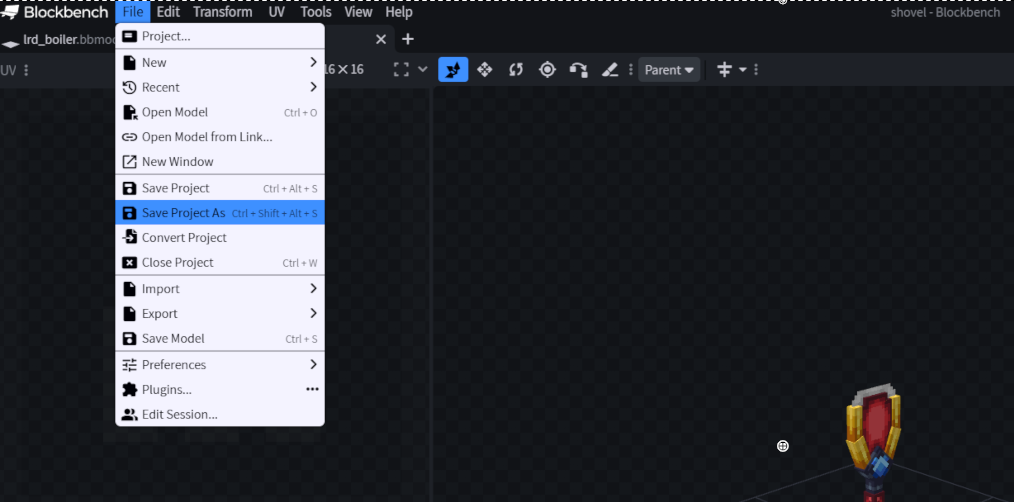Open the View menu

(x=358, y=12)
